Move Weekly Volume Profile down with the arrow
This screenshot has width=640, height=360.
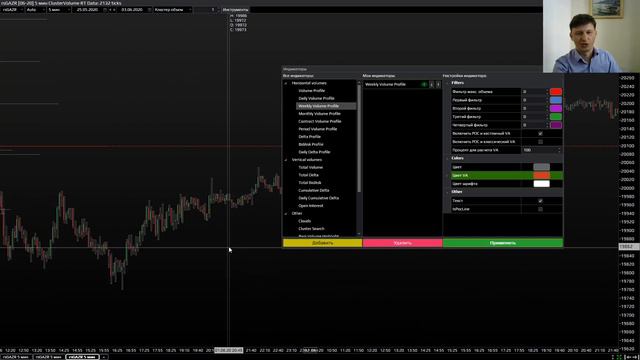pyautogui.click(x=431, y=84)
